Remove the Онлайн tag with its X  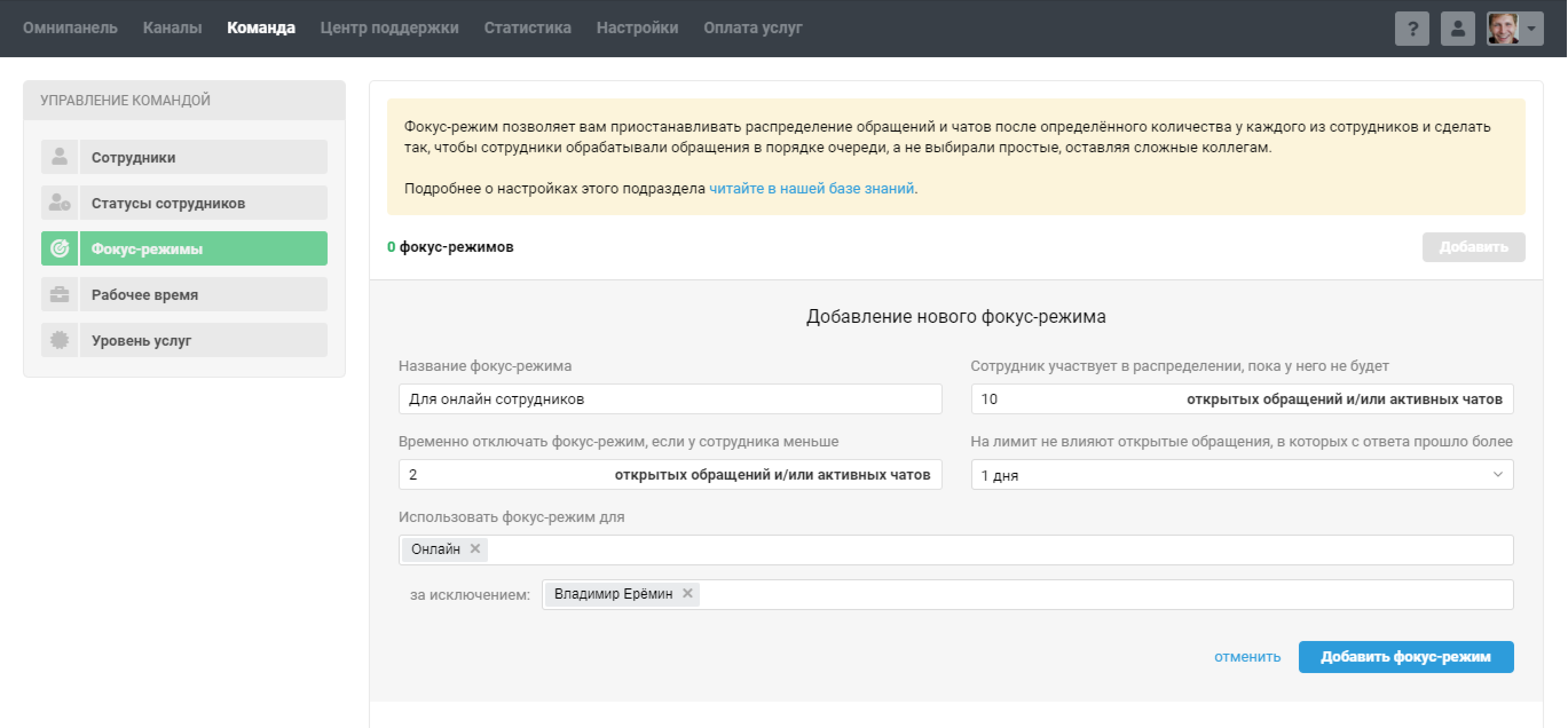point(475,549)
